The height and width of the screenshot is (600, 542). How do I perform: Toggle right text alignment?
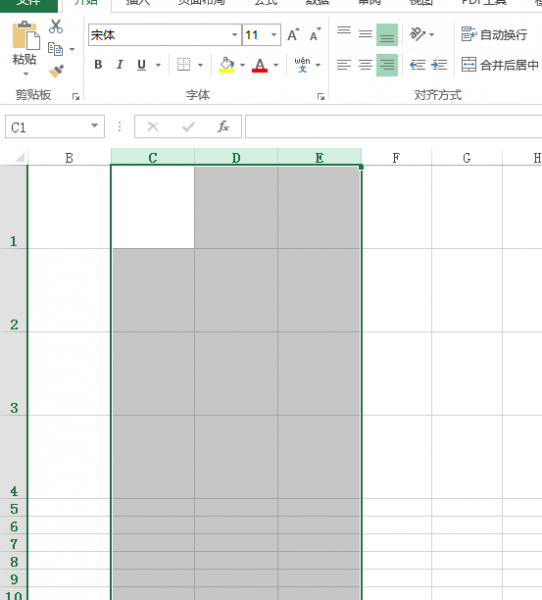coord(387,65)
